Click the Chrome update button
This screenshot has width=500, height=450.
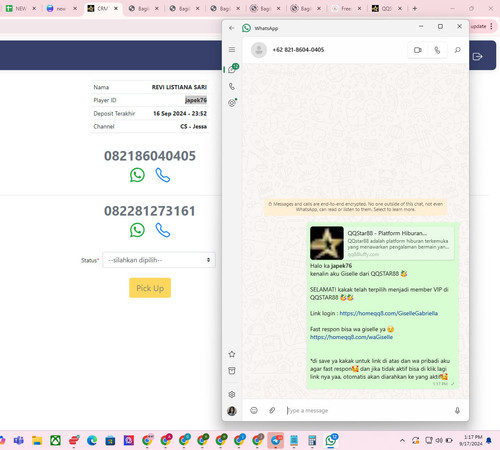tap(478, 26)
